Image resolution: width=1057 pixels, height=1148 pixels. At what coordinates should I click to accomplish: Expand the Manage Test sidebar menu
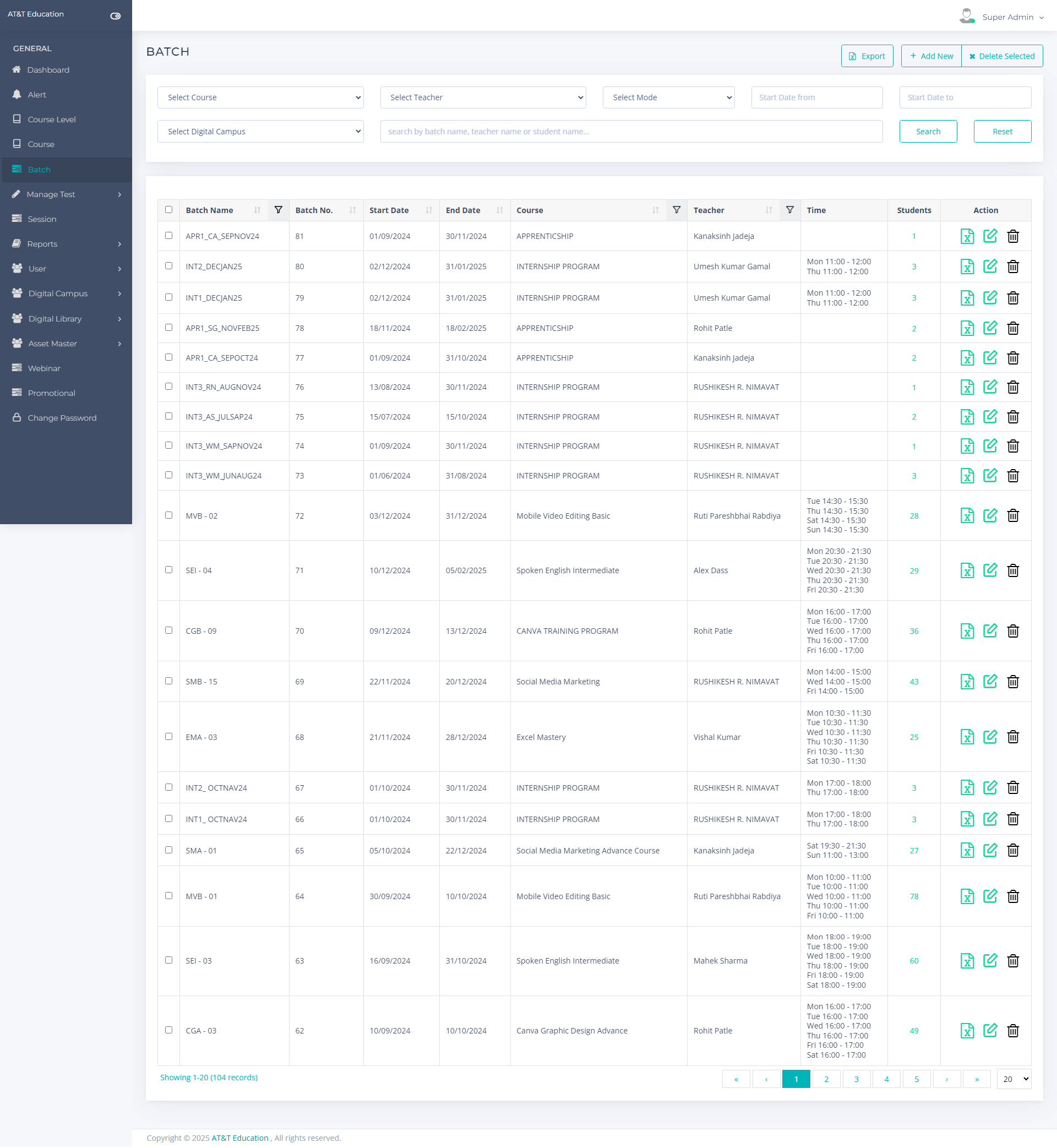tap(66, 194)
